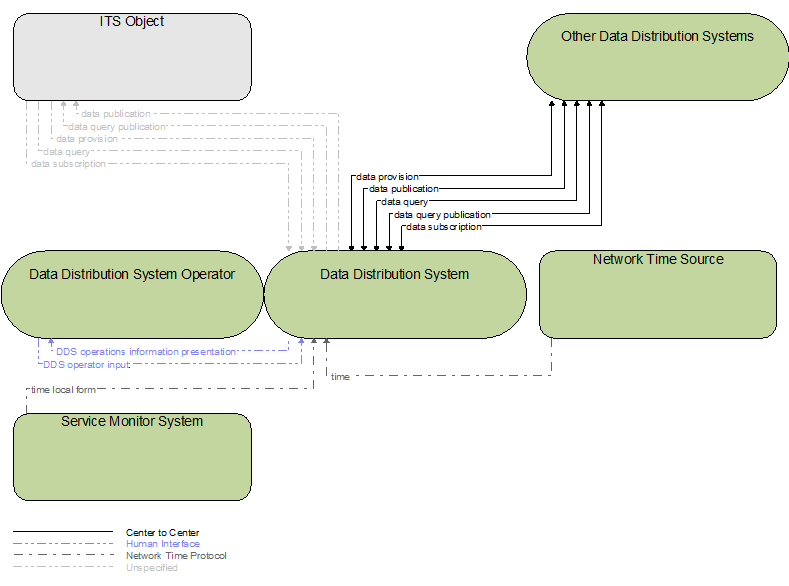Select the ITS Object box
Screen dimensions: 789x586
coord(132,57)
